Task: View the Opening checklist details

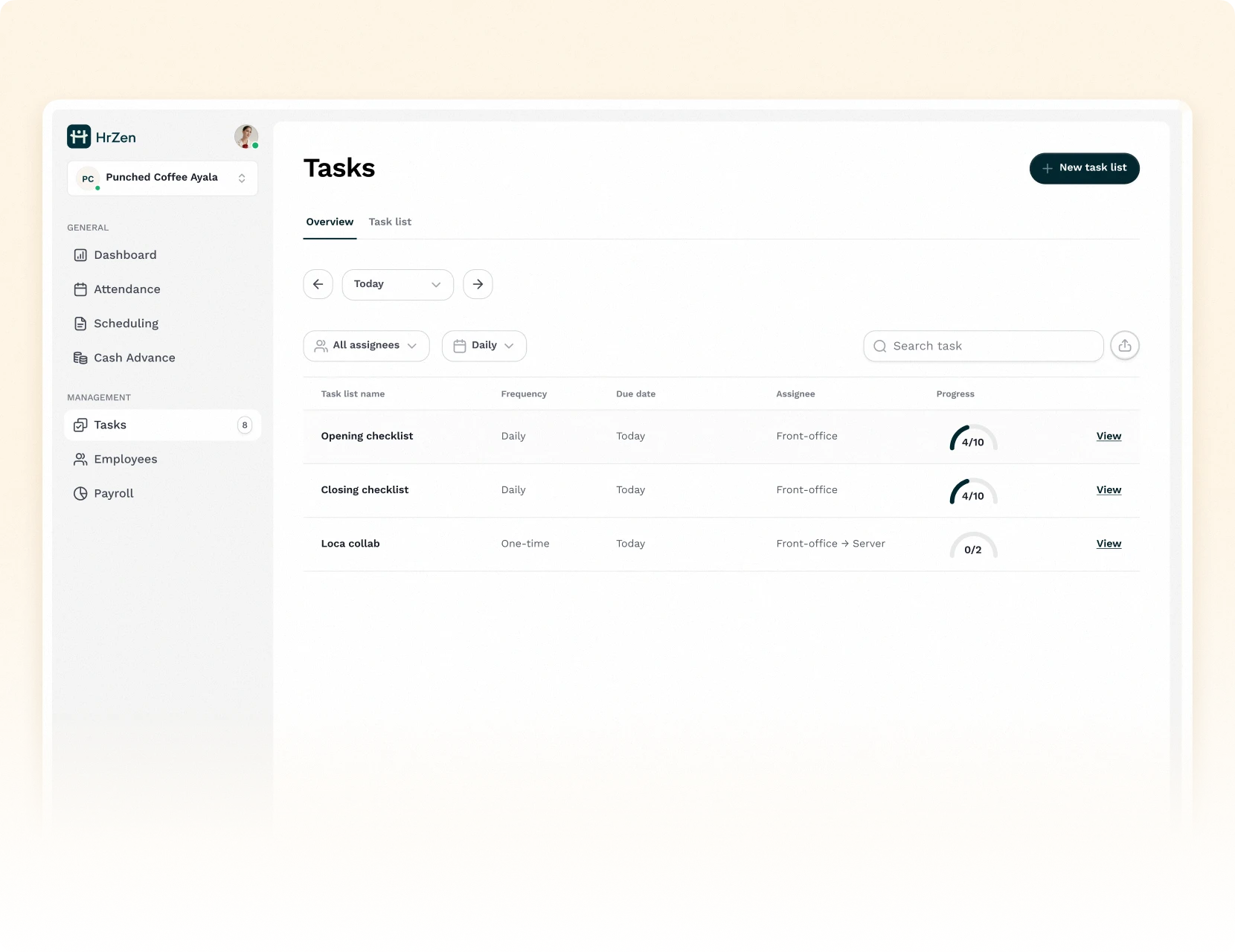Action: pyautogui.click(x=1108, y=436)
